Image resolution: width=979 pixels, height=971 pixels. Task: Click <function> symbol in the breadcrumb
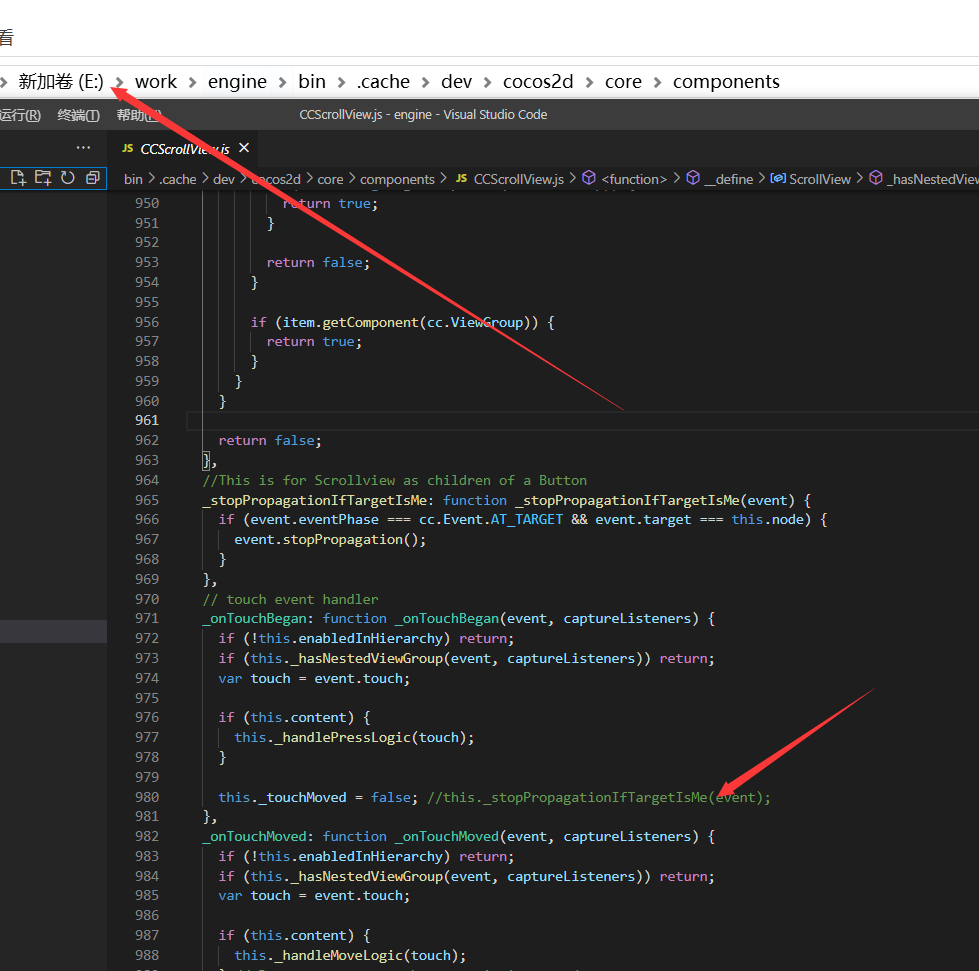tap(634, 179)
